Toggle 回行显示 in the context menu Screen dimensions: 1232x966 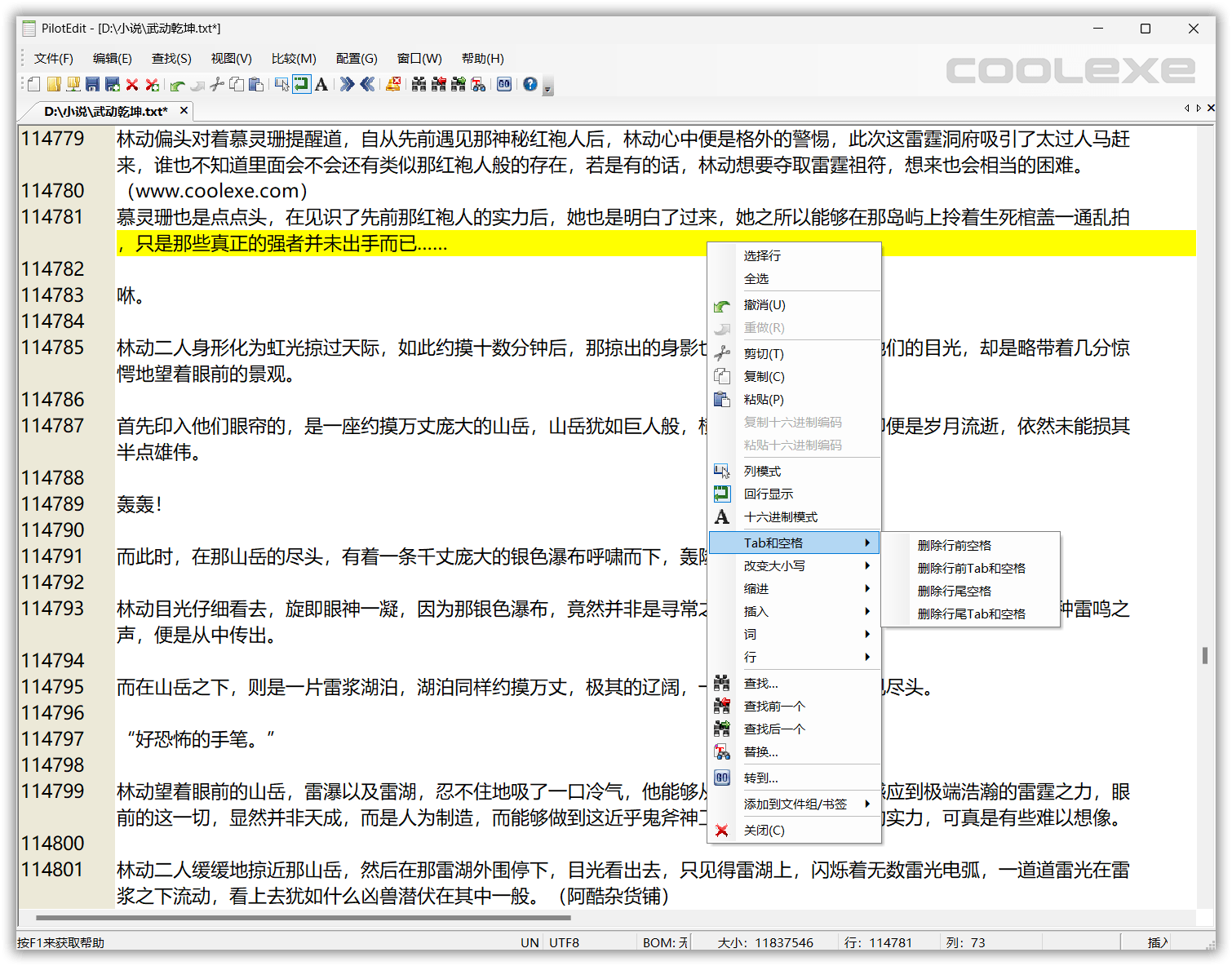tap(768, 494)
